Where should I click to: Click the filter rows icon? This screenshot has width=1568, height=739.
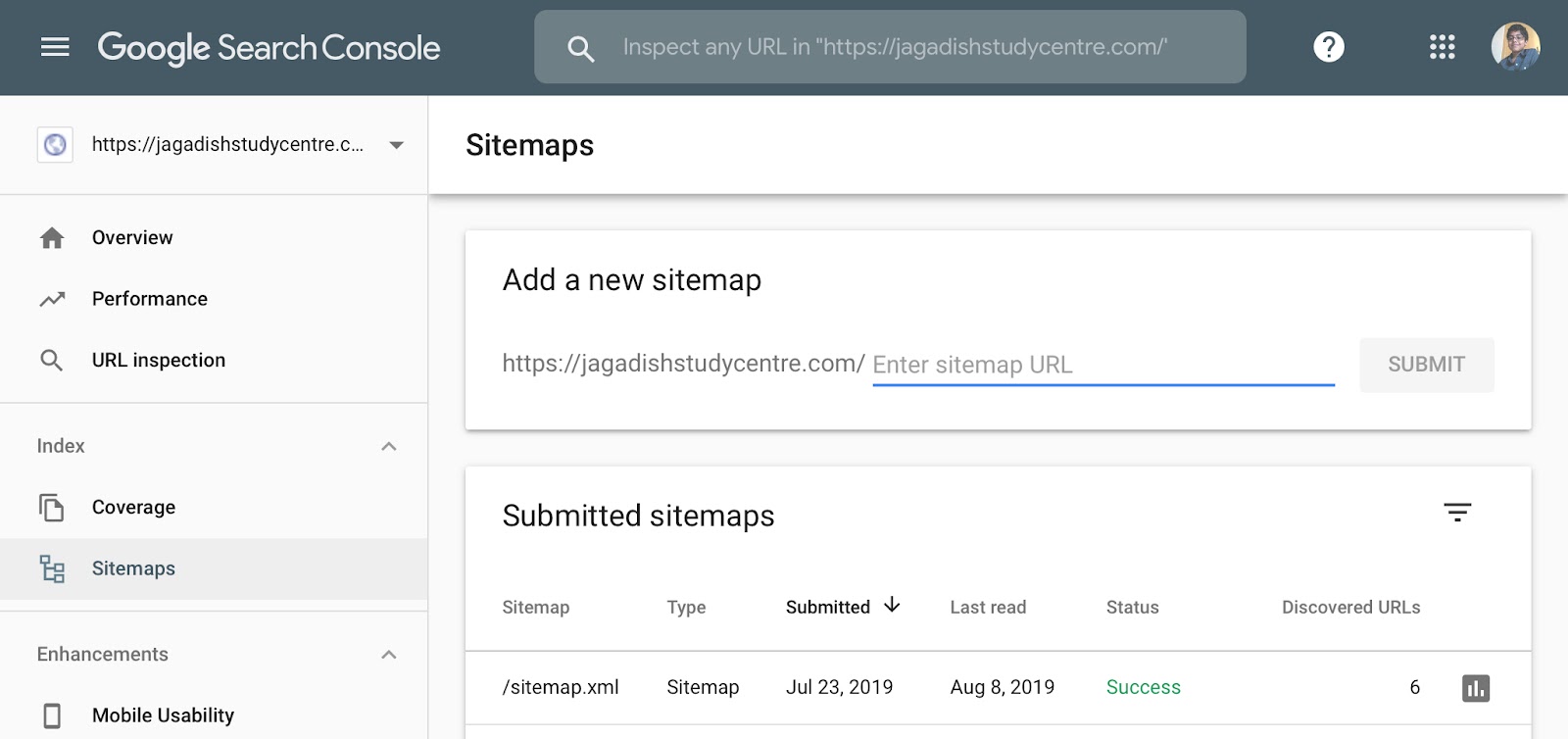click(1457, 513)
